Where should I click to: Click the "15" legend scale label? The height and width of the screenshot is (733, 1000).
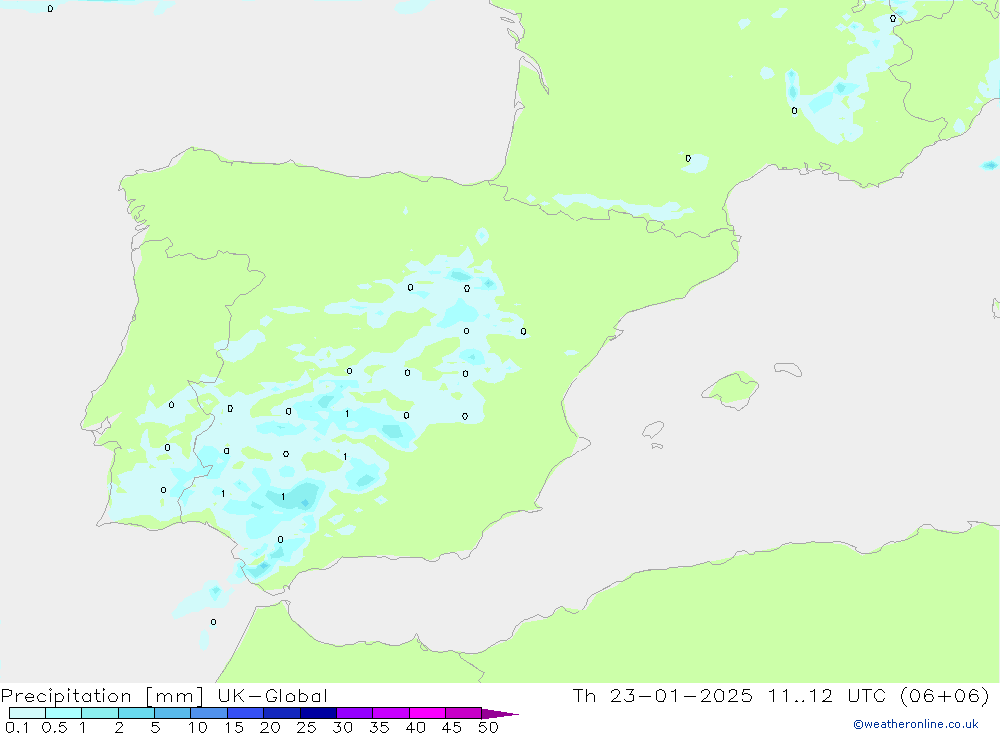234,727
